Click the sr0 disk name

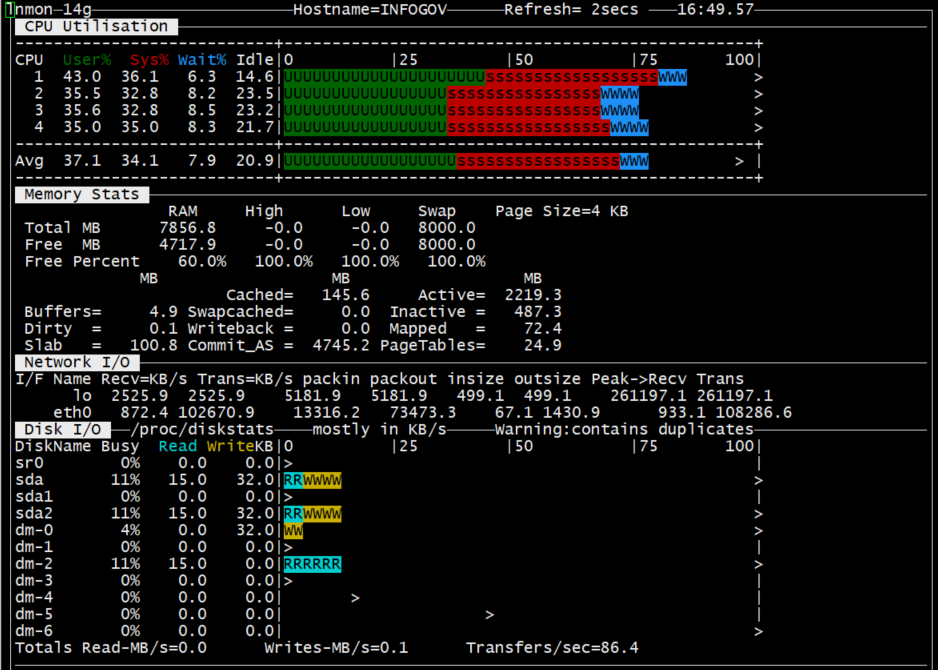[x=29, y=463]
